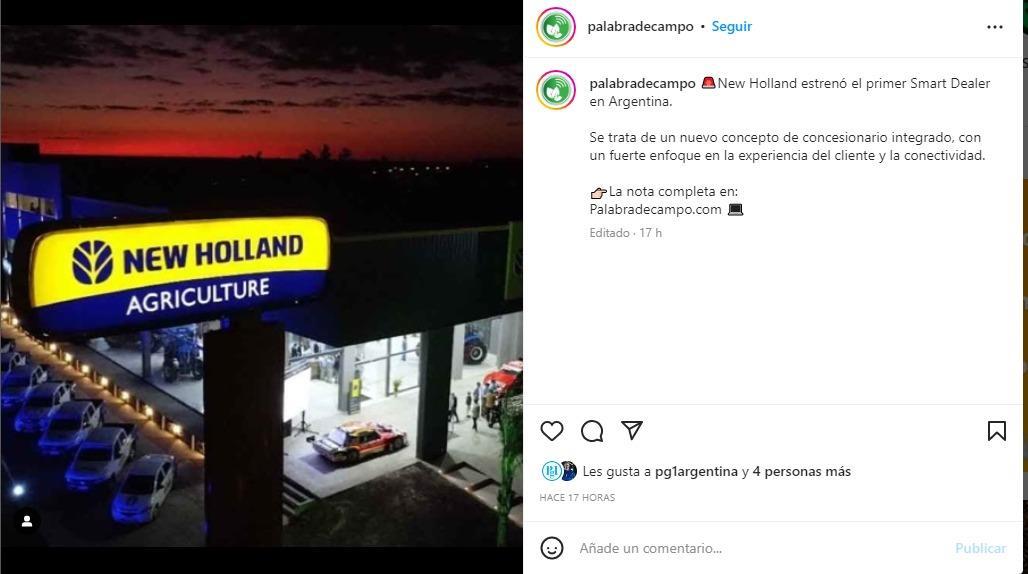
Task: Focus the 'Añade un comentario...' field
Action: (761, 548)
